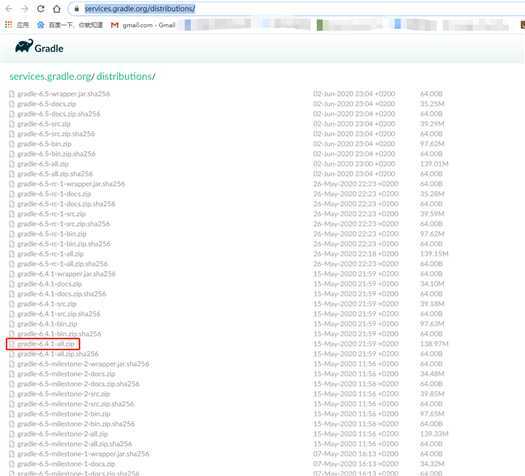525x476 pixels.
Task: Open gradle-6.5-milestone-1-wrapper.jar.sha256 link
Action: click(x=83, y=454)
